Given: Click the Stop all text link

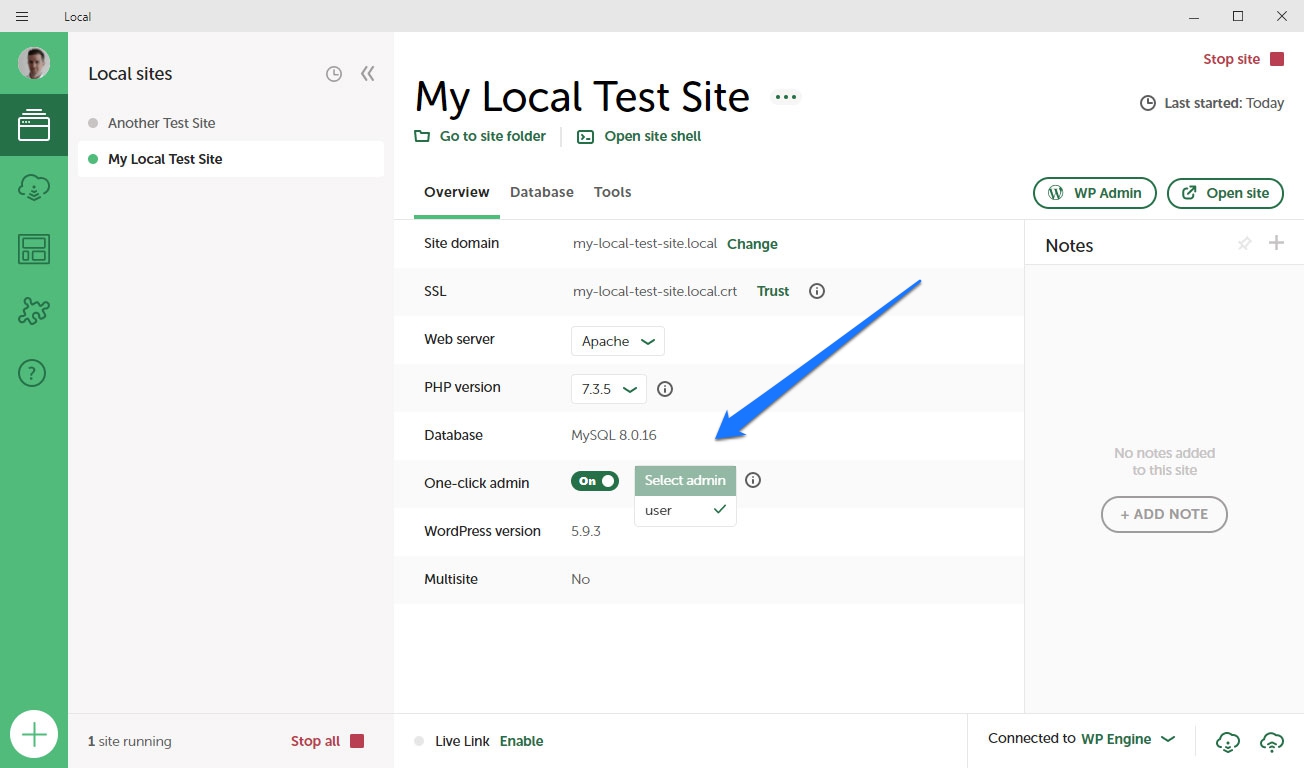Looking at the screenshot, I should coord(315,741).
